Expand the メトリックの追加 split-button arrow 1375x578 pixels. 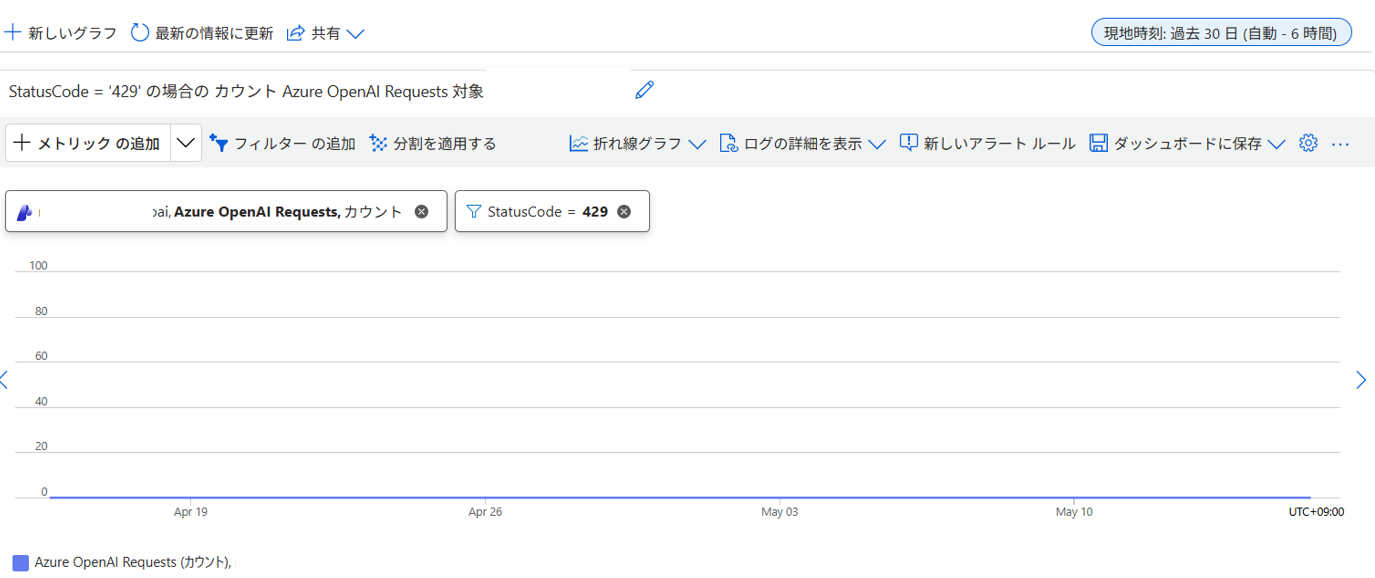(186, 143)
